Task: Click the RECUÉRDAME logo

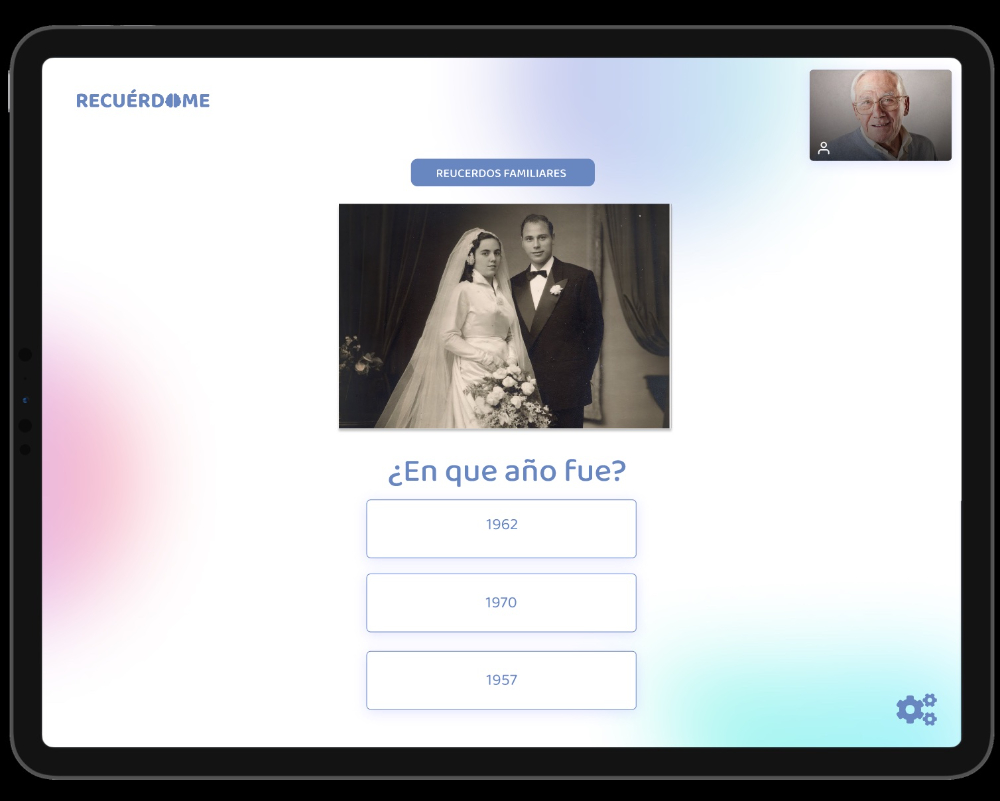Action: [143, 100]
